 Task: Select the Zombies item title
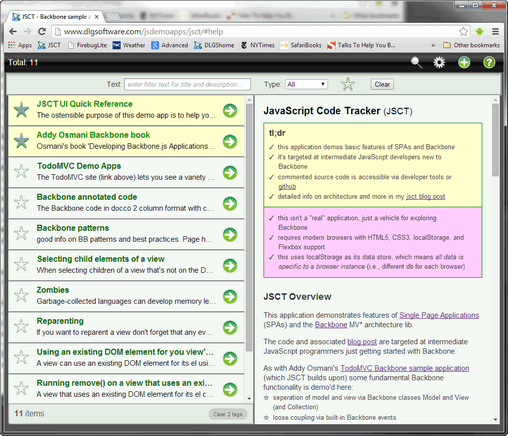pyautogui.click(x=53, y=290)
